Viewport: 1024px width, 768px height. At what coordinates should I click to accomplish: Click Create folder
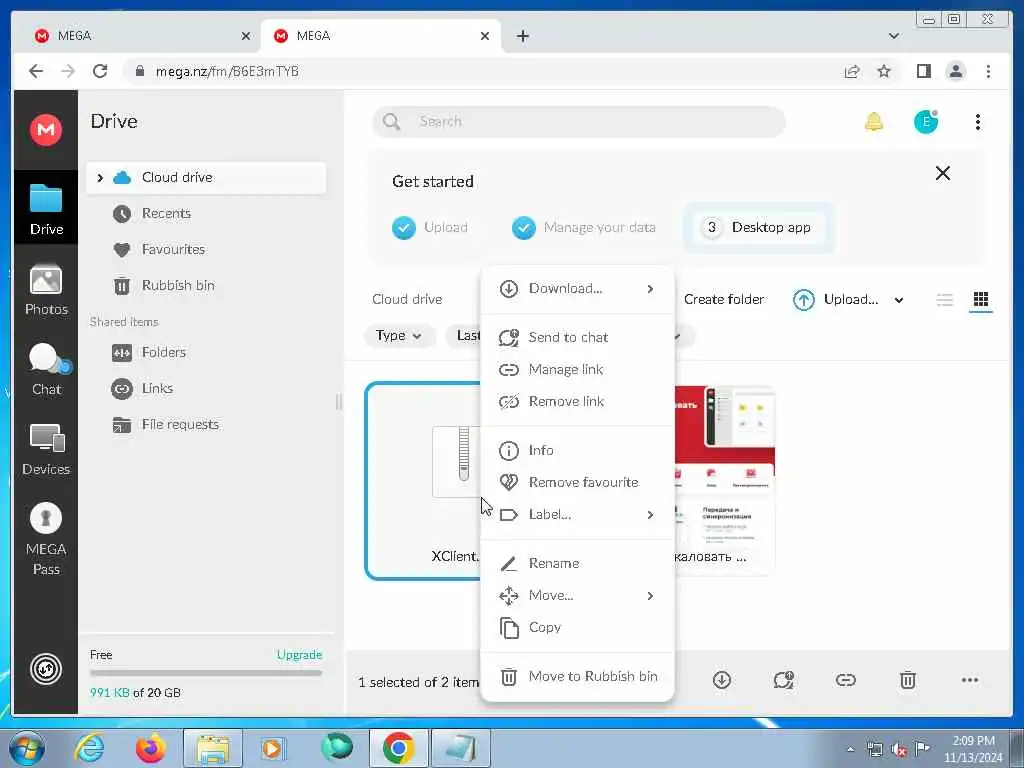pyautogui.click(x=724, y=299)
